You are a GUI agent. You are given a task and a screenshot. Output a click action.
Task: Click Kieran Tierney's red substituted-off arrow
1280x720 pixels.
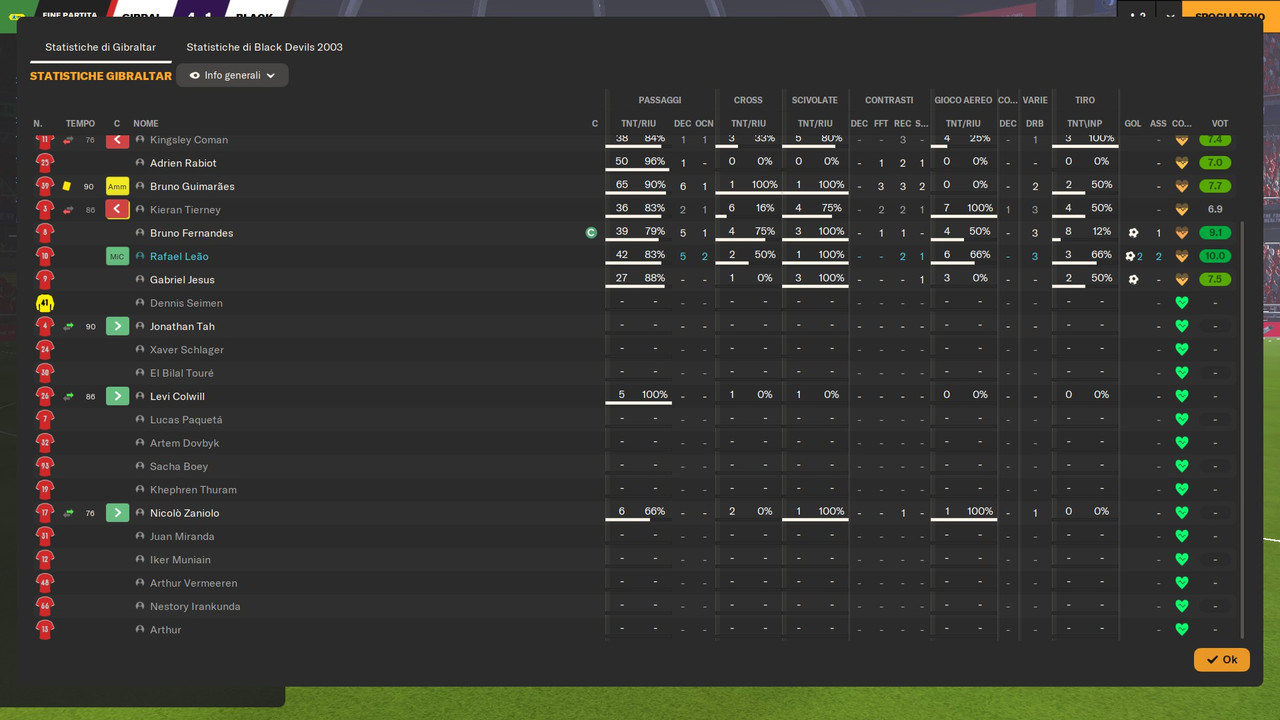pyautogui.click(x=117, y=210)
